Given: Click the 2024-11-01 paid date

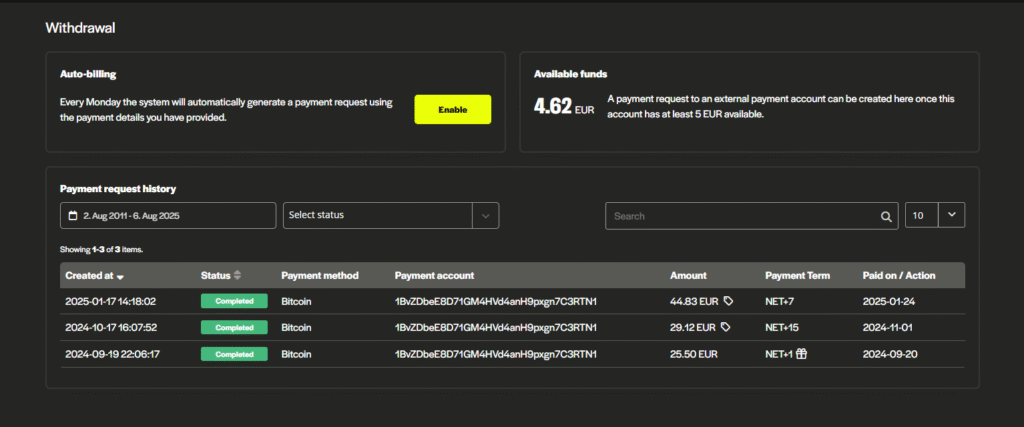Looking at the screenshot, I should pyautogui.click(x=888, y=327).
